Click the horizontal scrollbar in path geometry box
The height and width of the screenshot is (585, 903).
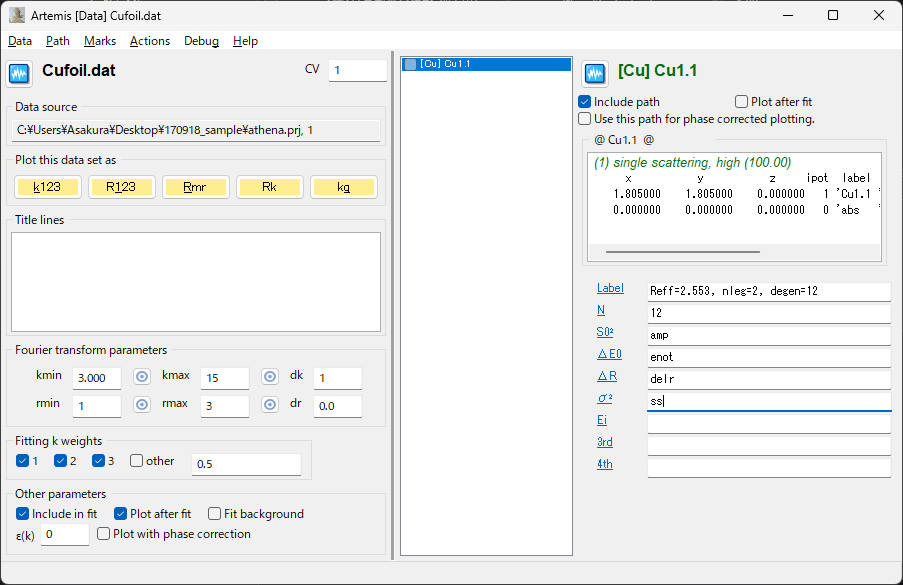[x=682, y=252]
